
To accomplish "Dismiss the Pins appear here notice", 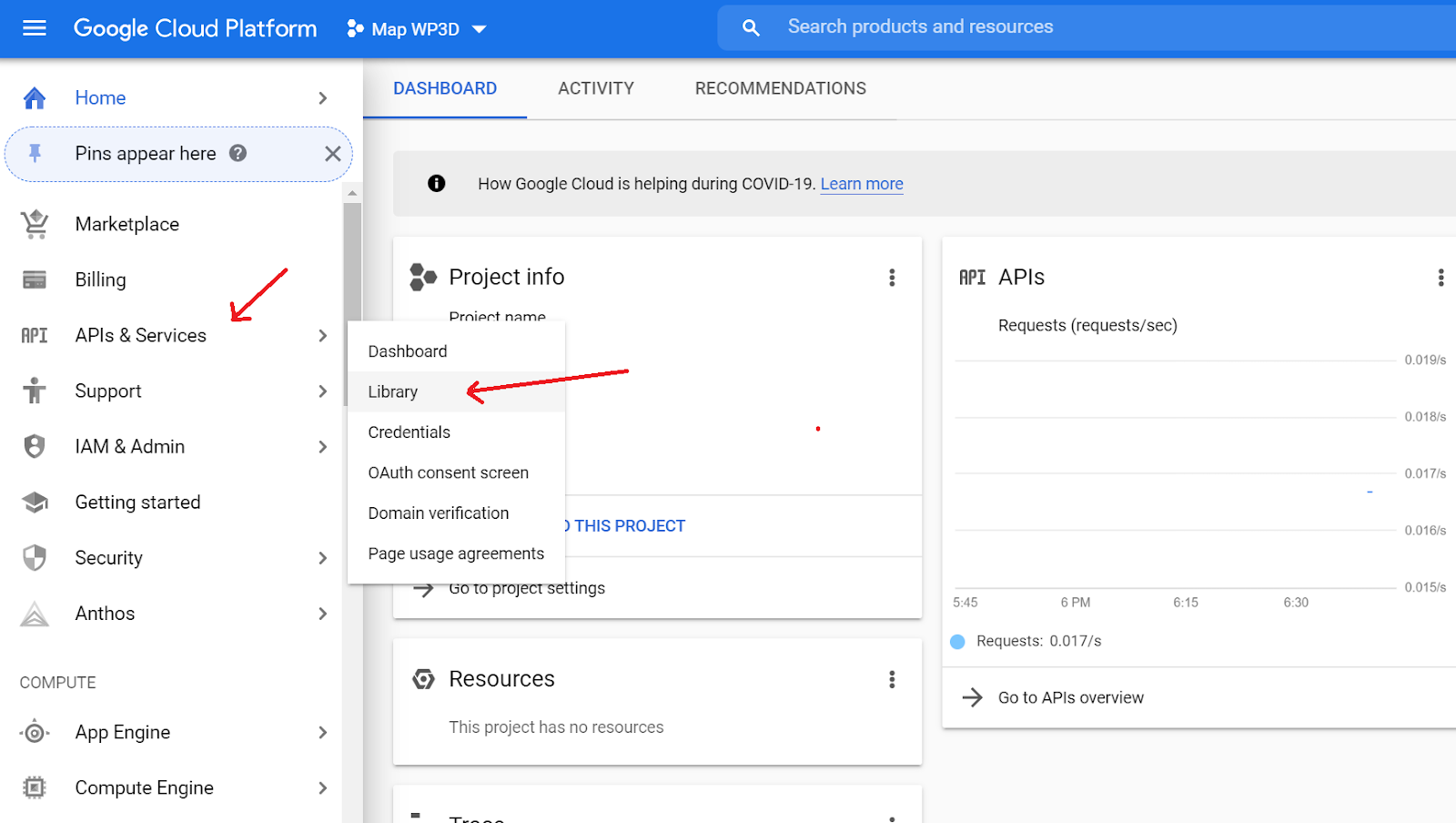I will tap(333, 154).
